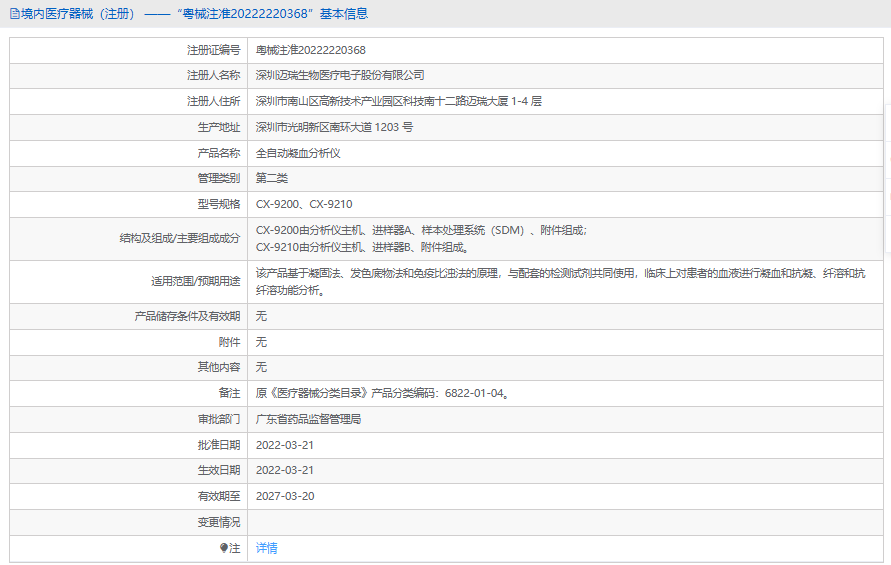Select registrant name 深圳迈瑞生物医疗电子股份有限公司
This screenshot has height=565, width=891.
pos(340,75)
